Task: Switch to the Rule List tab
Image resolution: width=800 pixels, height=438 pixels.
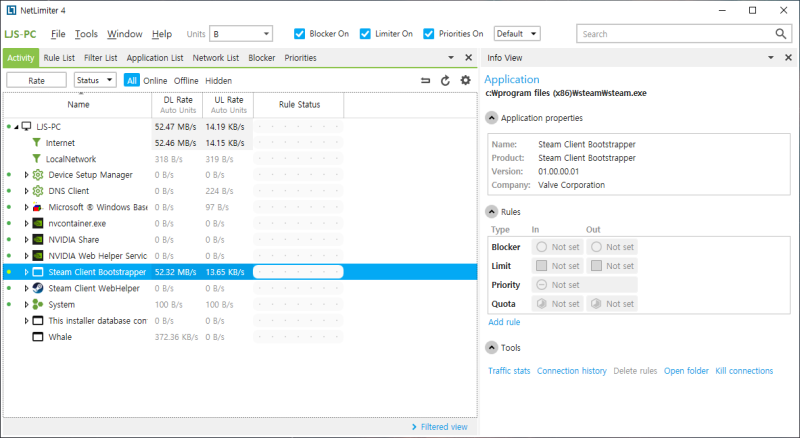Action: [59, 58]
